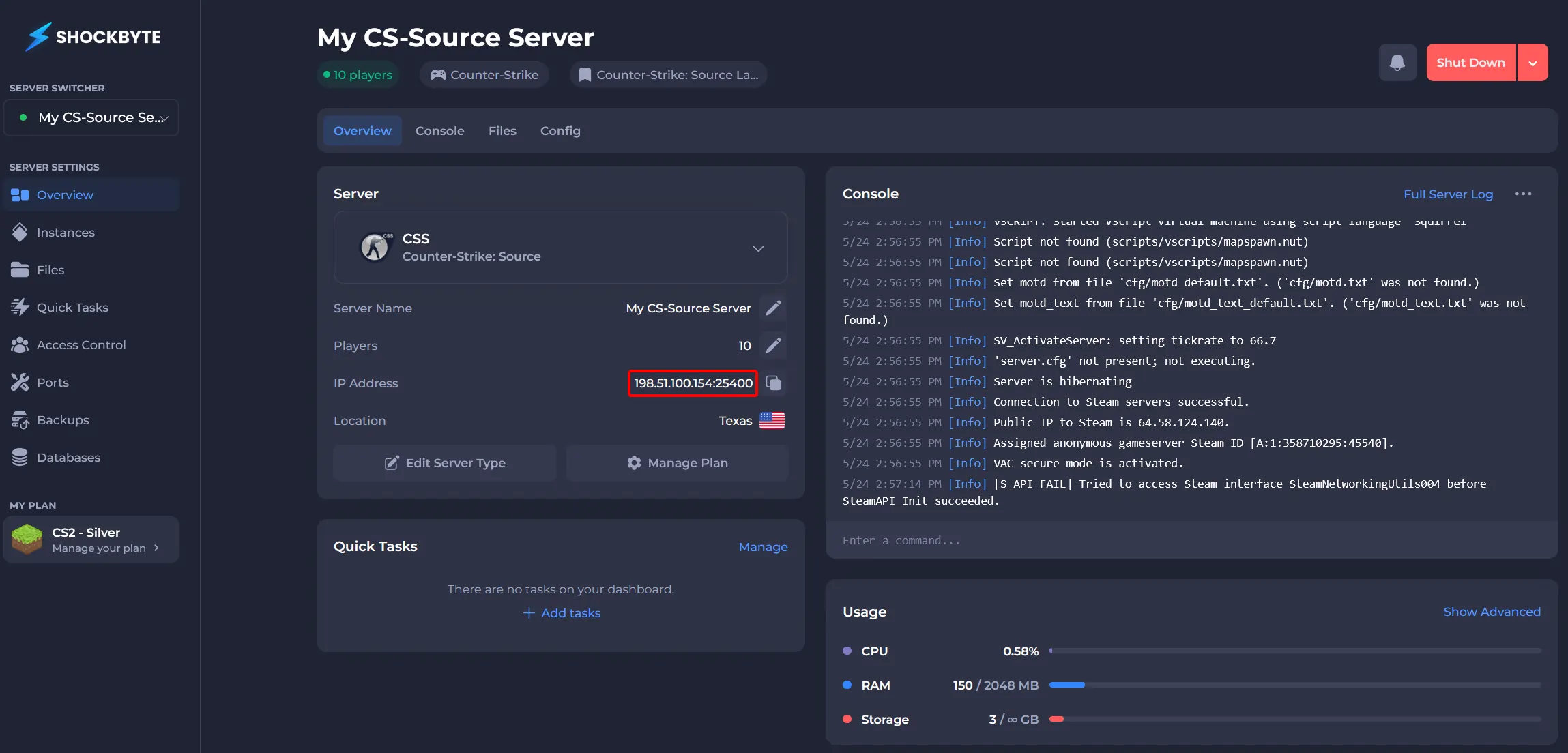Click the Counter-Strike: Source bookmark tag
This screenshot has height=753, width=1568.
pyautogui.click(x=669, y=75)
